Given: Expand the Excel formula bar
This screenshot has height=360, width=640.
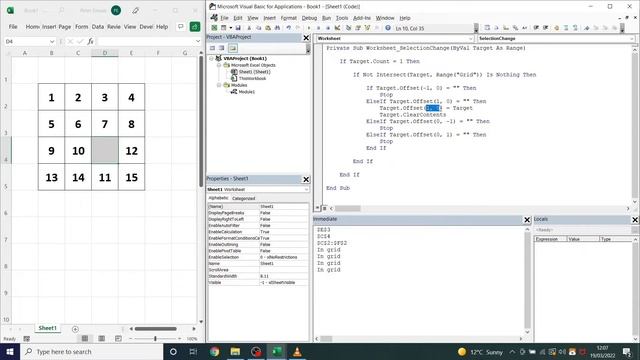Looking at the screenshot, I should [198, 41].
